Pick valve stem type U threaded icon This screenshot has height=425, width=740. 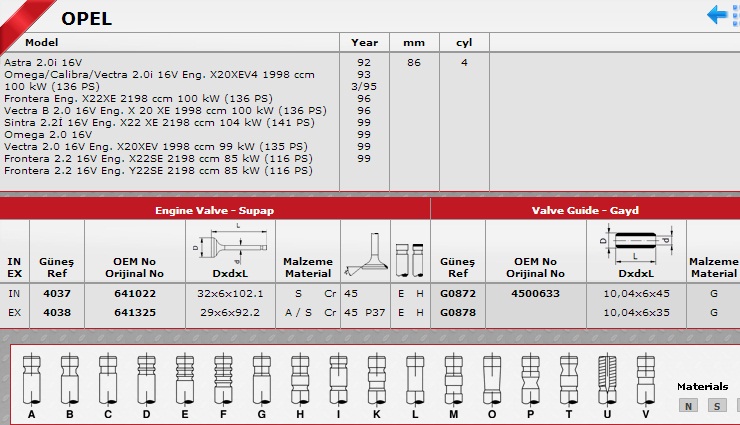pos(606,379)
